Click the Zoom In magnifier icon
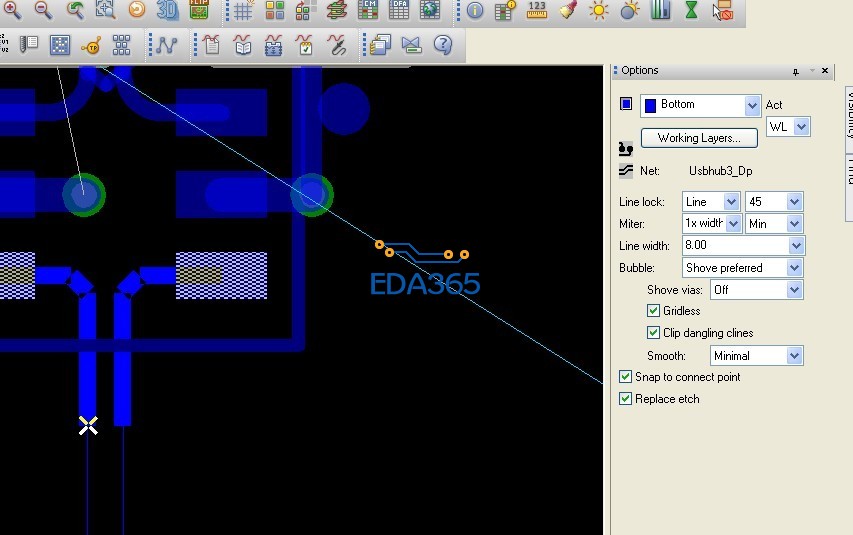 point(12,10)
